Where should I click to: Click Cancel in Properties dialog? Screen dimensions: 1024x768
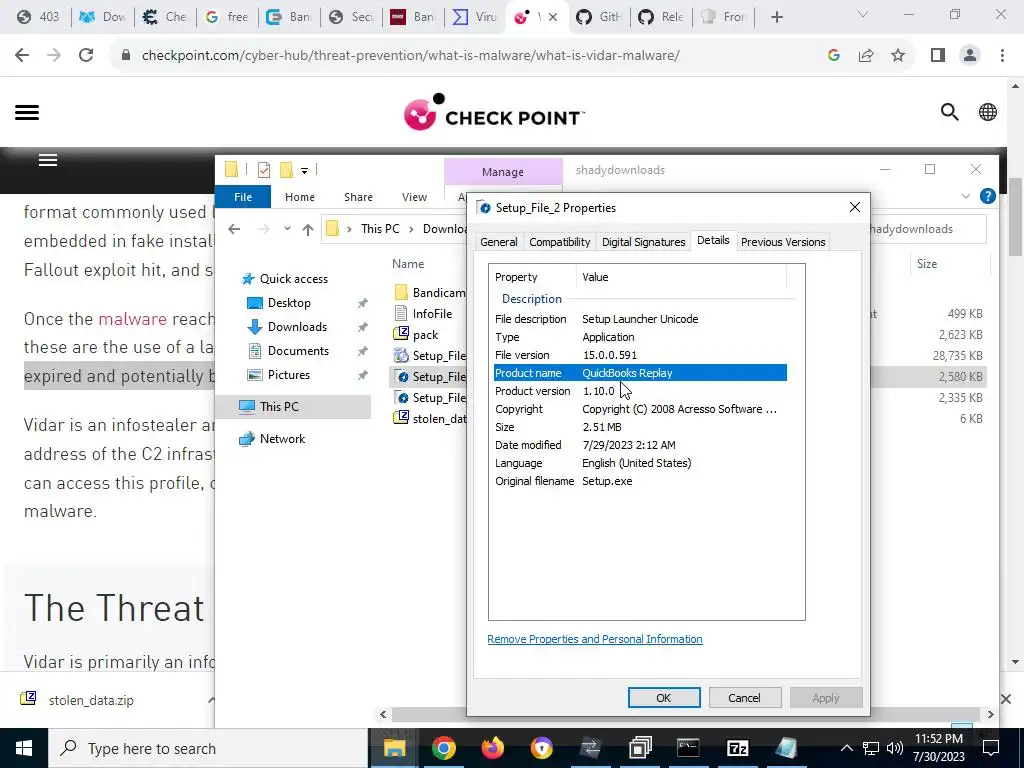(x=744, y=697)
